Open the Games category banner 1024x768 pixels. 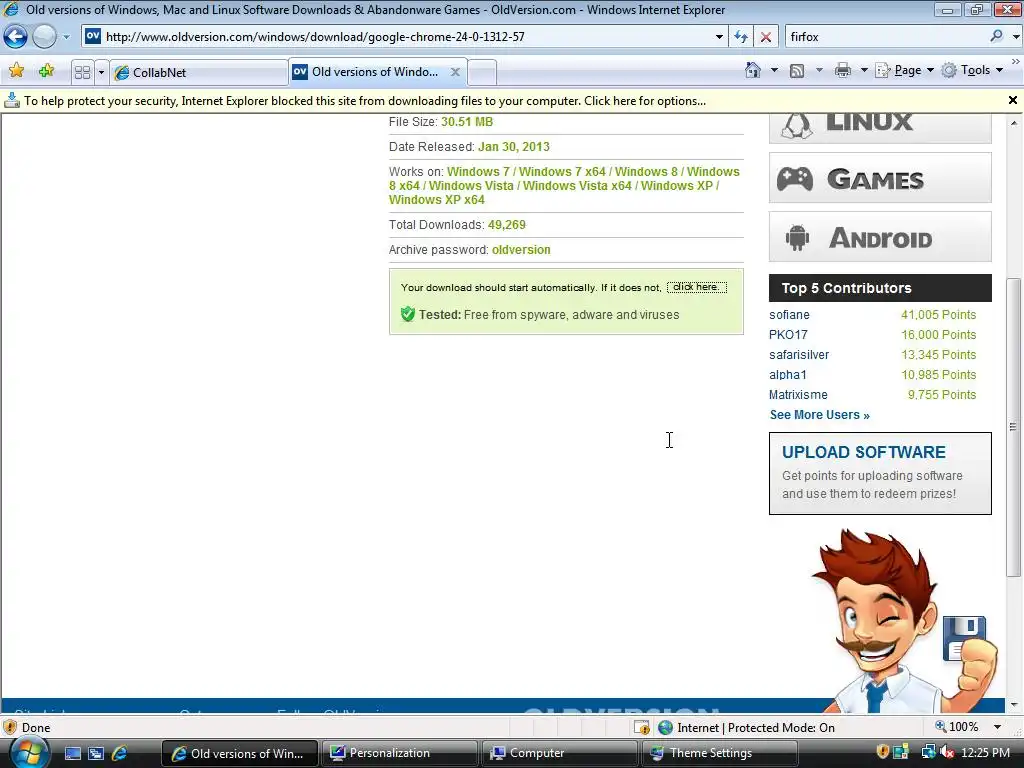tap(880, 178)
